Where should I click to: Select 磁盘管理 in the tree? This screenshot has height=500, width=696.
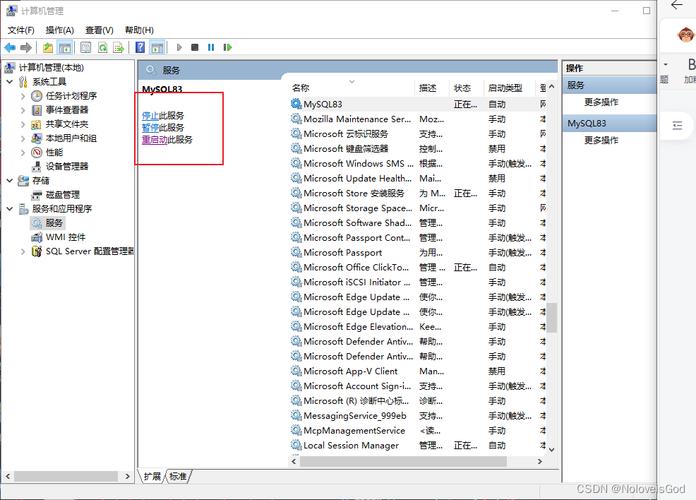63,194
